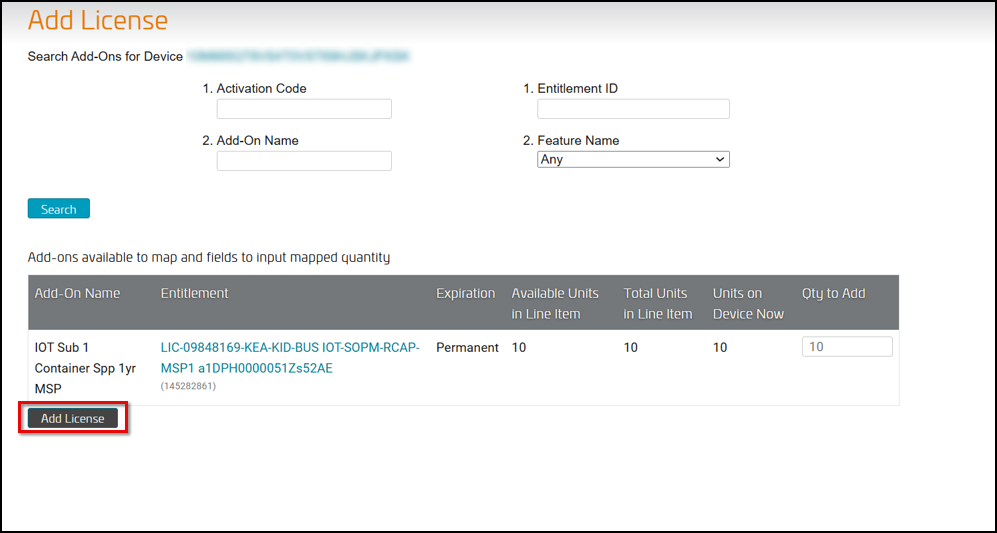Open the LIC-09848169-KEA-KID-BUS entitlement link
This screenshot has width=997, height=533.
290,358
